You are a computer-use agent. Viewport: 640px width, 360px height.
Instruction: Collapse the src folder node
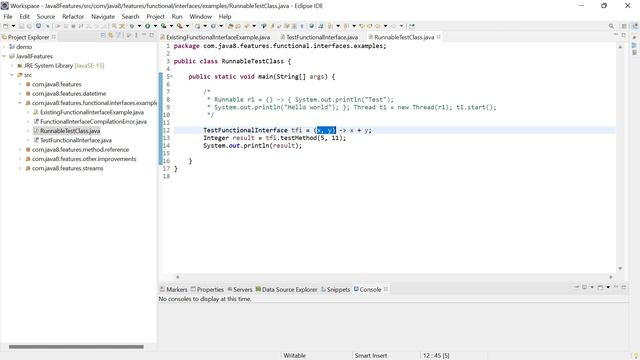pos(12,75)
